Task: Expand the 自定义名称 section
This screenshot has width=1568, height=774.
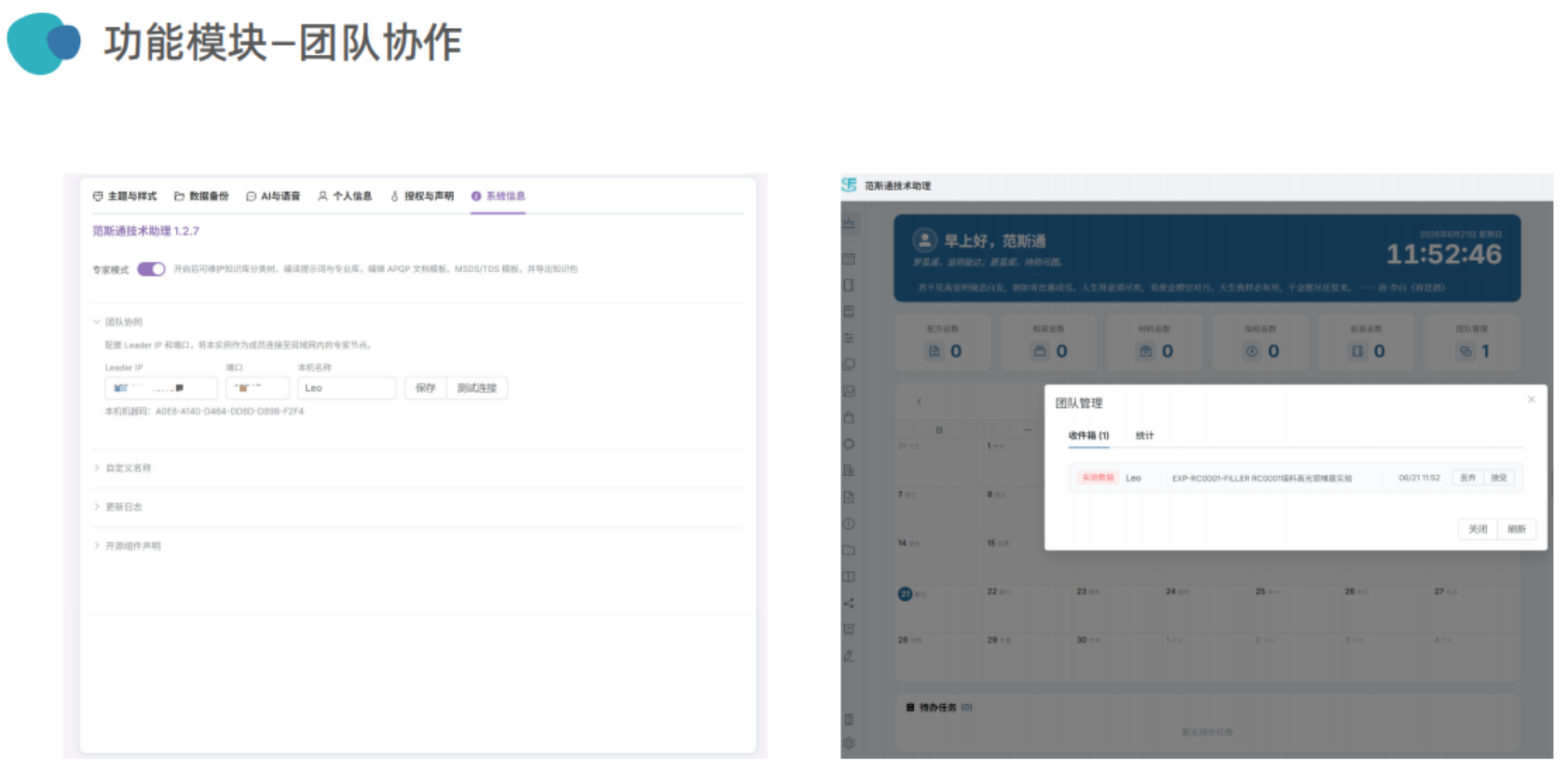Action: coord(123,468)
